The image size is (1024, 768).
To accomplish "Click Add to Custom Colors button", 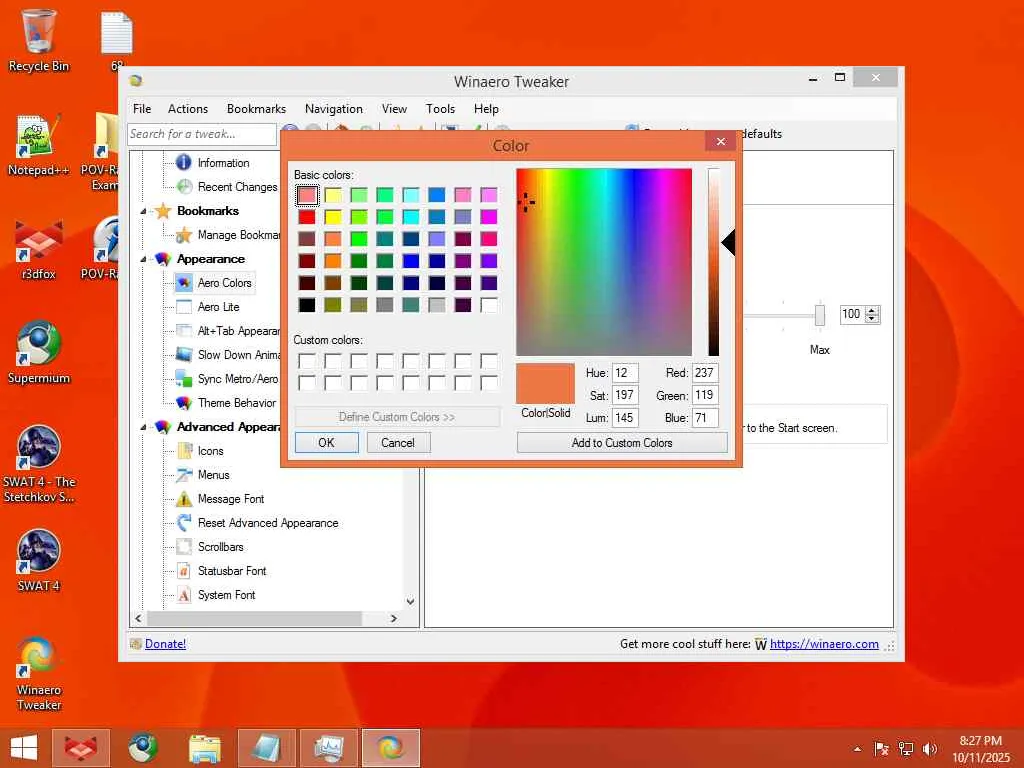I will [622, 443].
